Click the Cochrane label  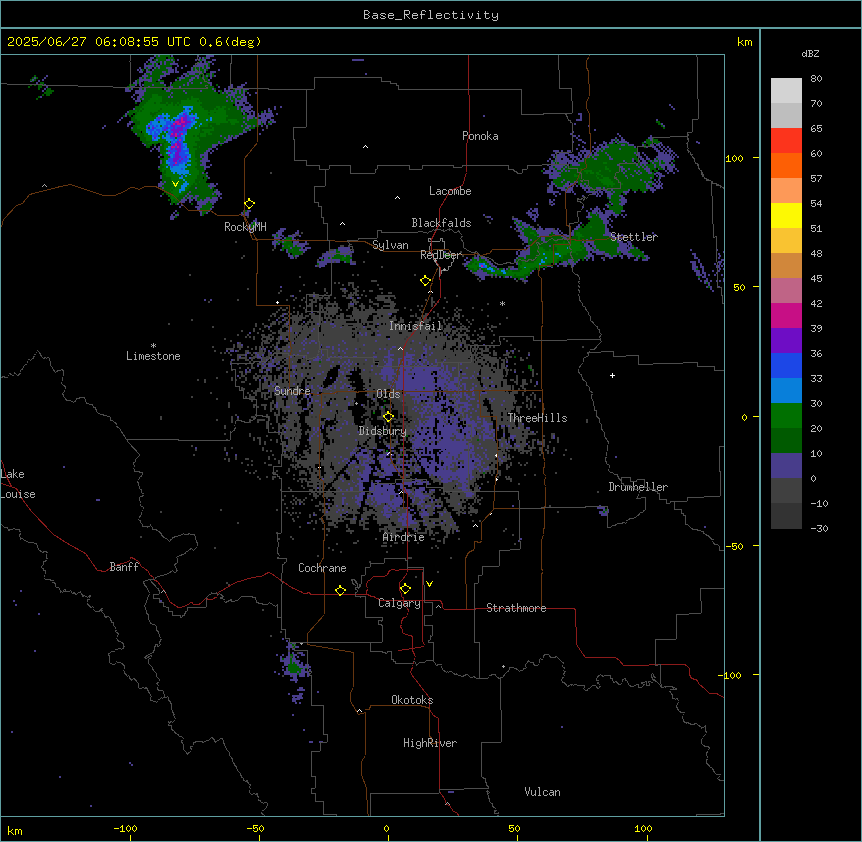[x=322, y=568]
